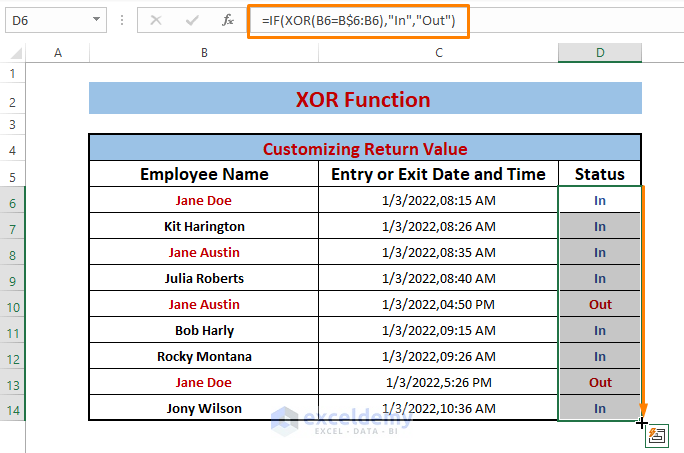Open the Auto Fill Options icon

tap(657, 436)
